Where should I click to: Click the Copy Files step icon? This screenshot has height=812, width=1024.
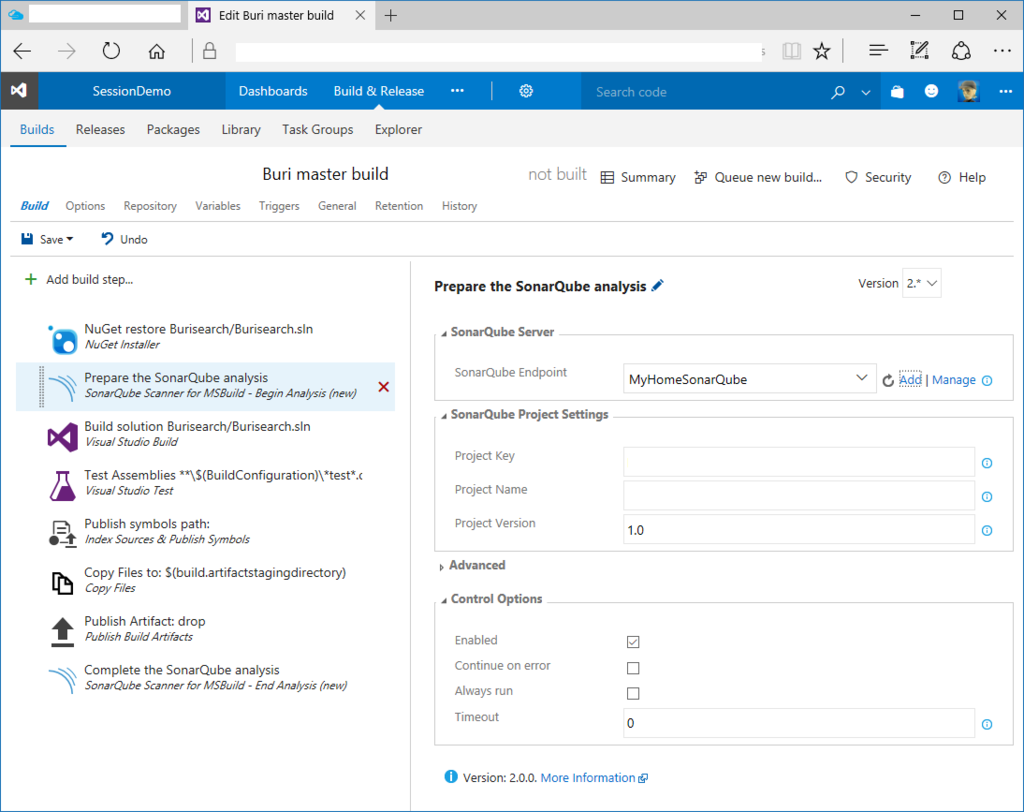coord(63,582)
